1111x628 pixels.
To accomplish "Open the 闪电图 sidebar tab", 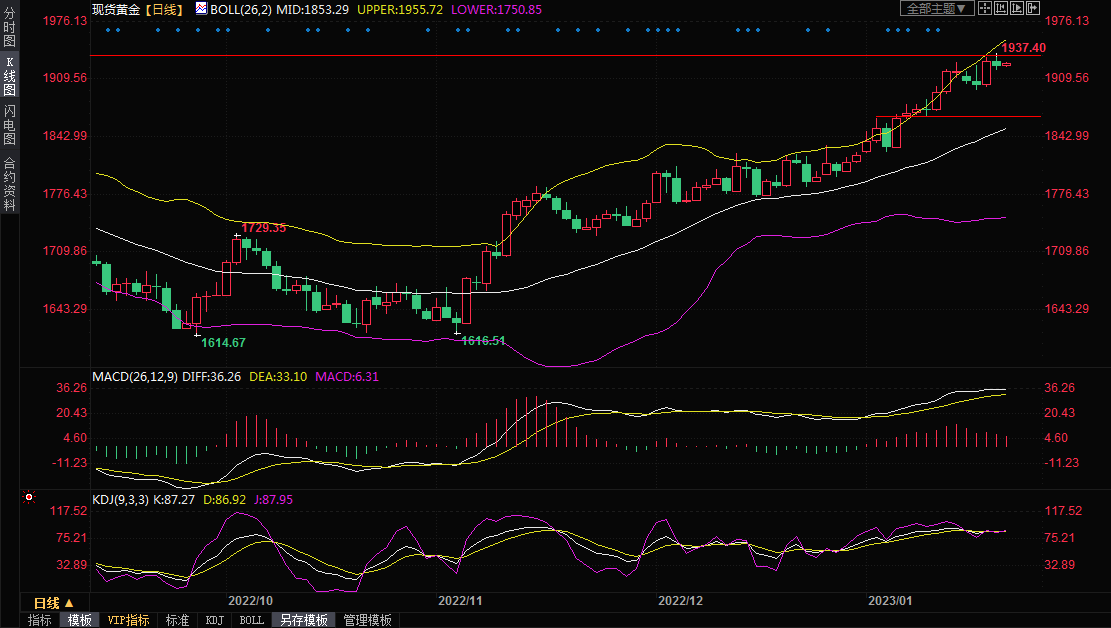I will tap(9, 125).
